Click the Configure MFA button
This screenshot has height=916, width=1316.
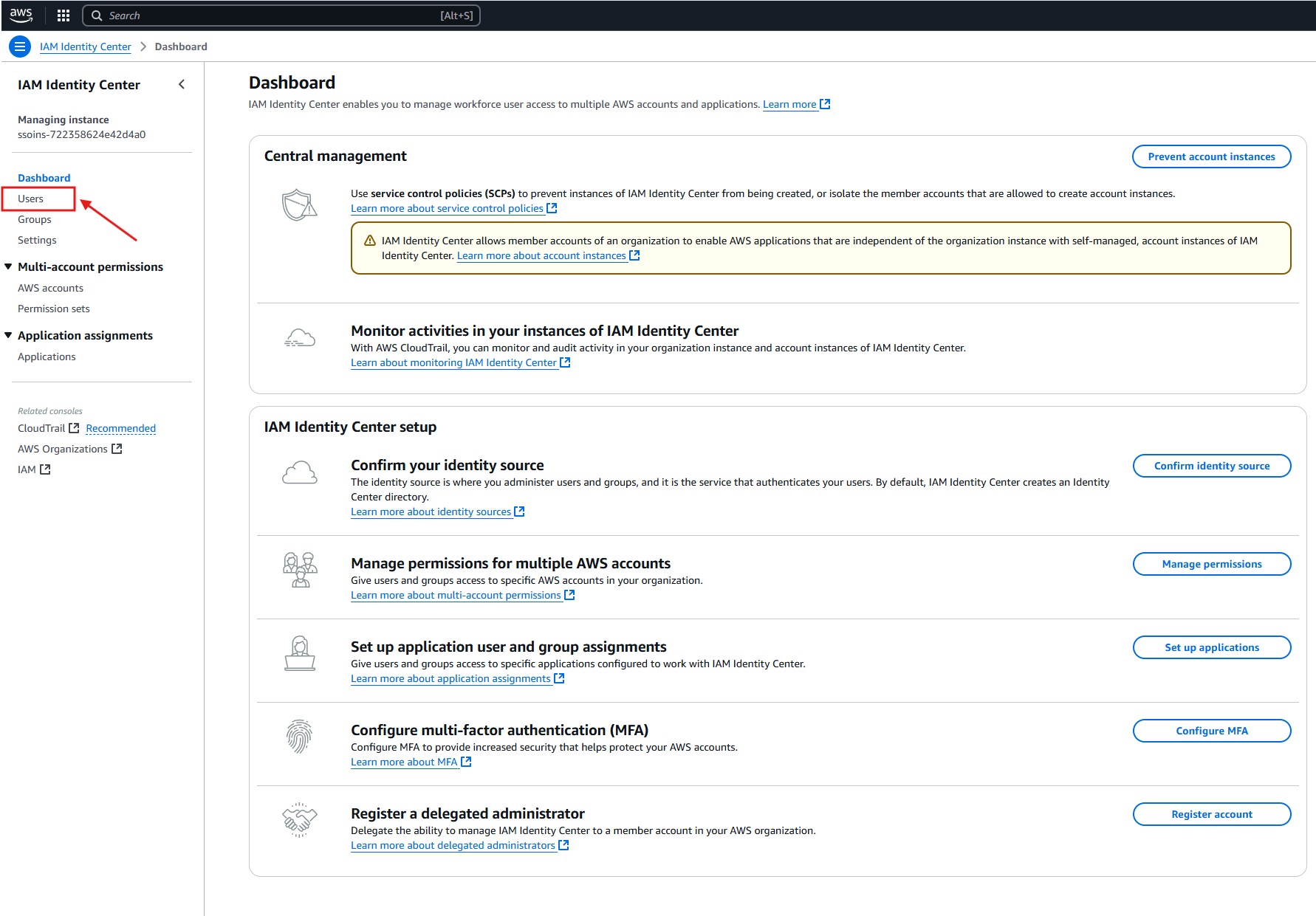point(1211,731)
